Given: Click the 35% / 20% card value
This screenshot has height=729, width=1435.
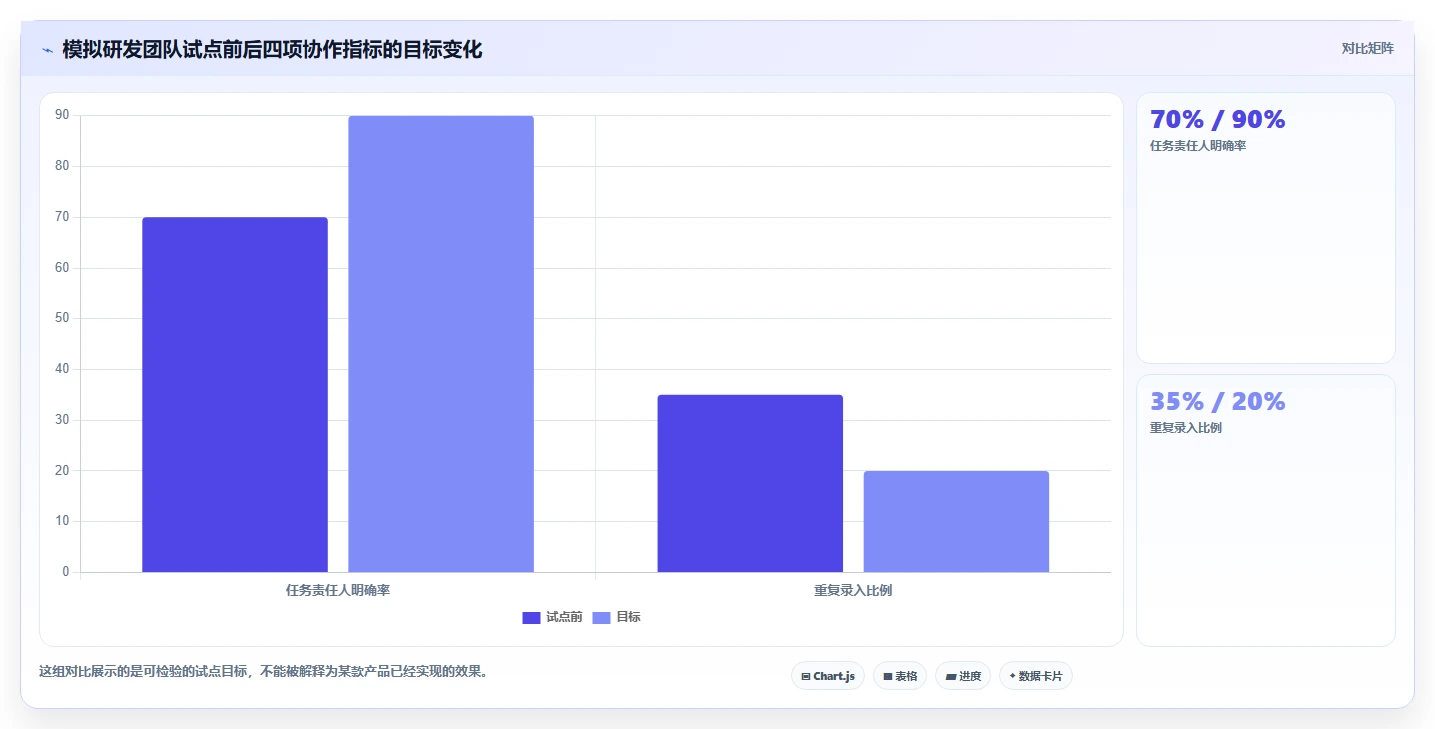Looking at the screenshot, I should tap(1217, 402).
